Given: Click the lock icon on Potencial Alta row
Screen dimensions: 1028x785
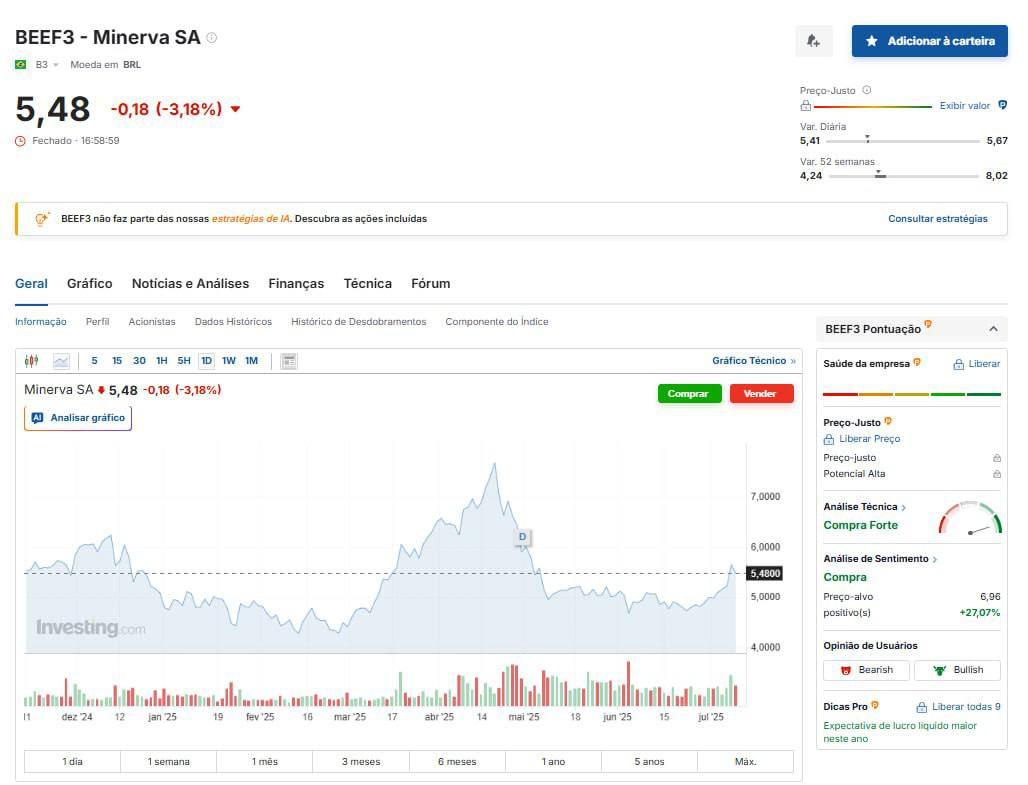Looking at the screenshot, I should [997, 473].
